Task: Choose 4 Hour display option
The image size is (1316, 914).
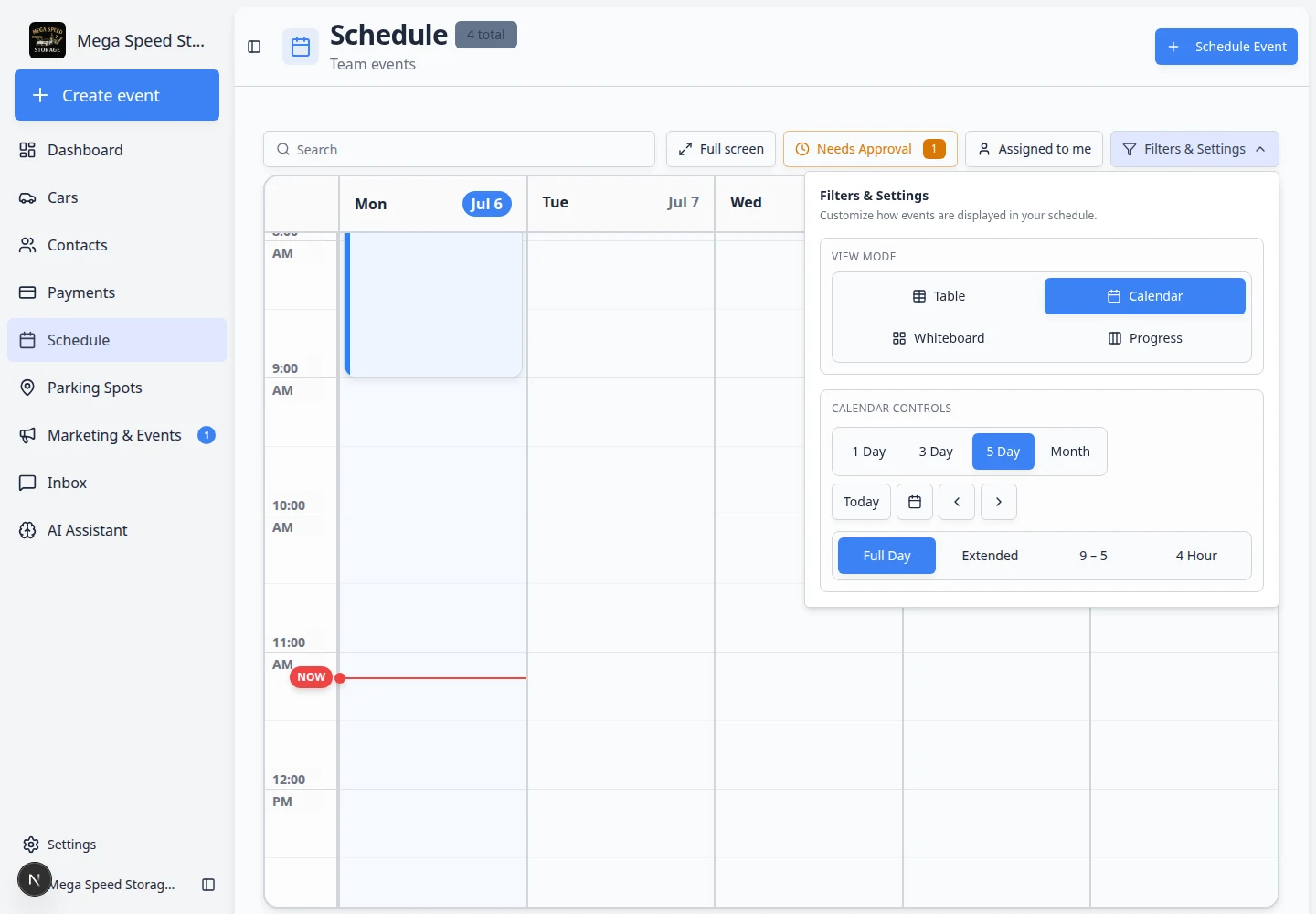Action: pyautogui.click(x=1196, y=556)
